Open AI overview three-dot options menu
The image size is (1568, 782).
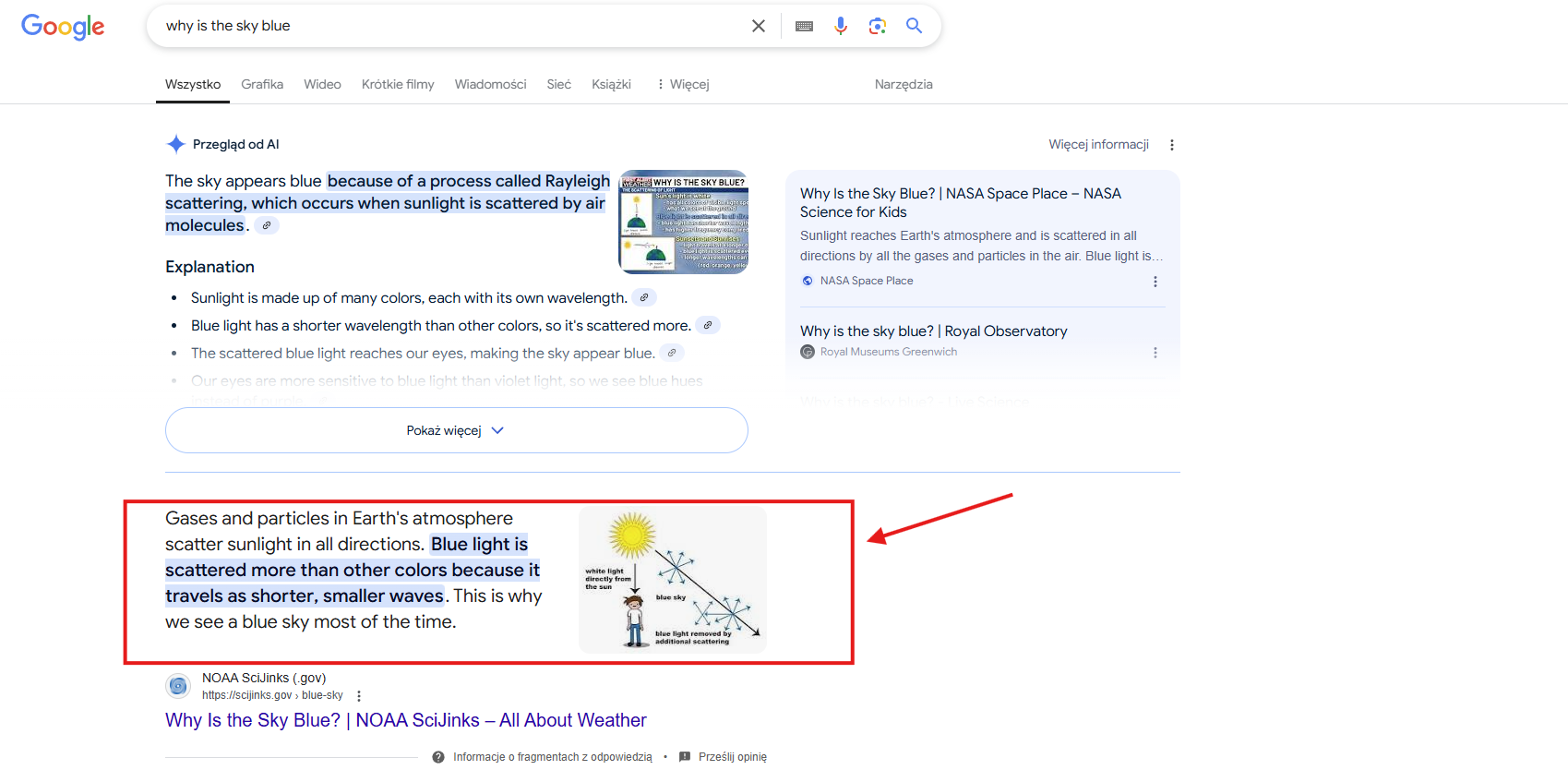1172,145
